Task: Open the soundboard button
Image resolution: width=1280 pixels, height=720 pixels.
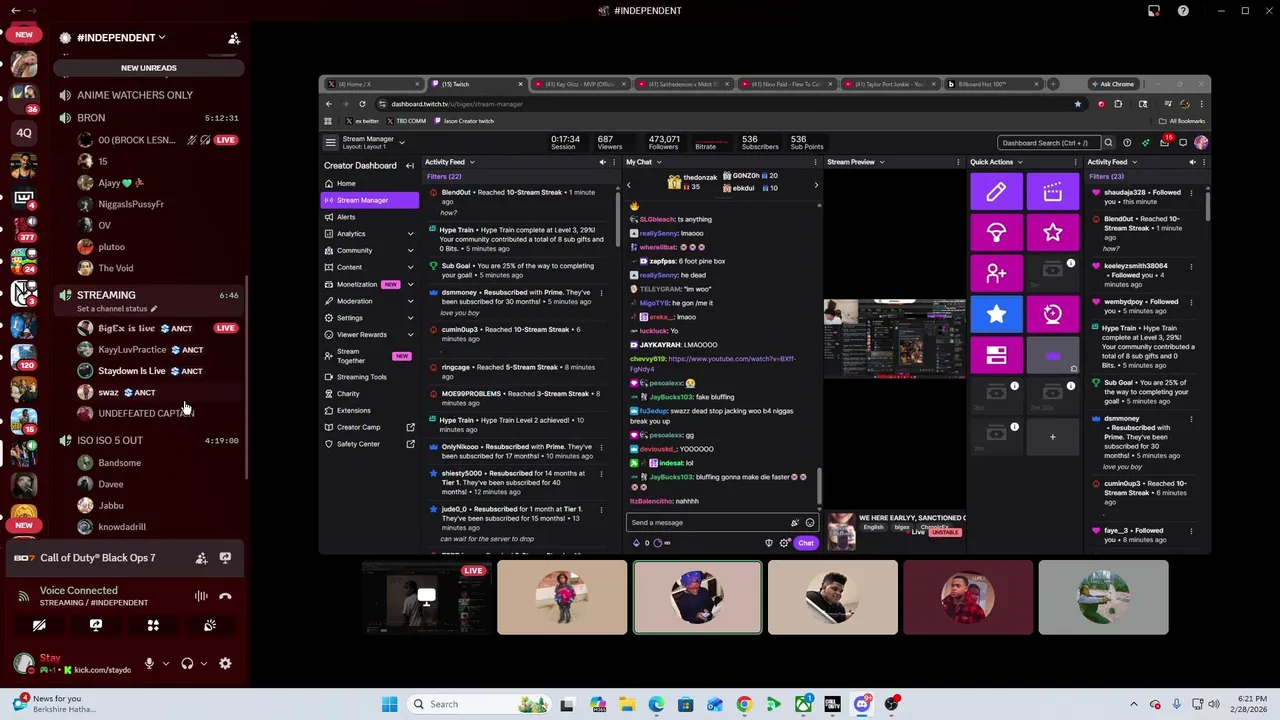Action: [x=210, y=625]
